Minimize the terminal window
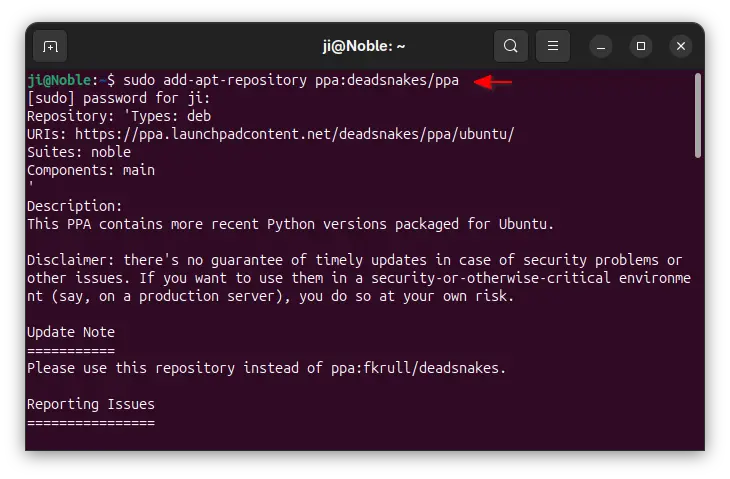Image resolution: width=730 pixels, height=479 pixels. (x=601, y=47)
